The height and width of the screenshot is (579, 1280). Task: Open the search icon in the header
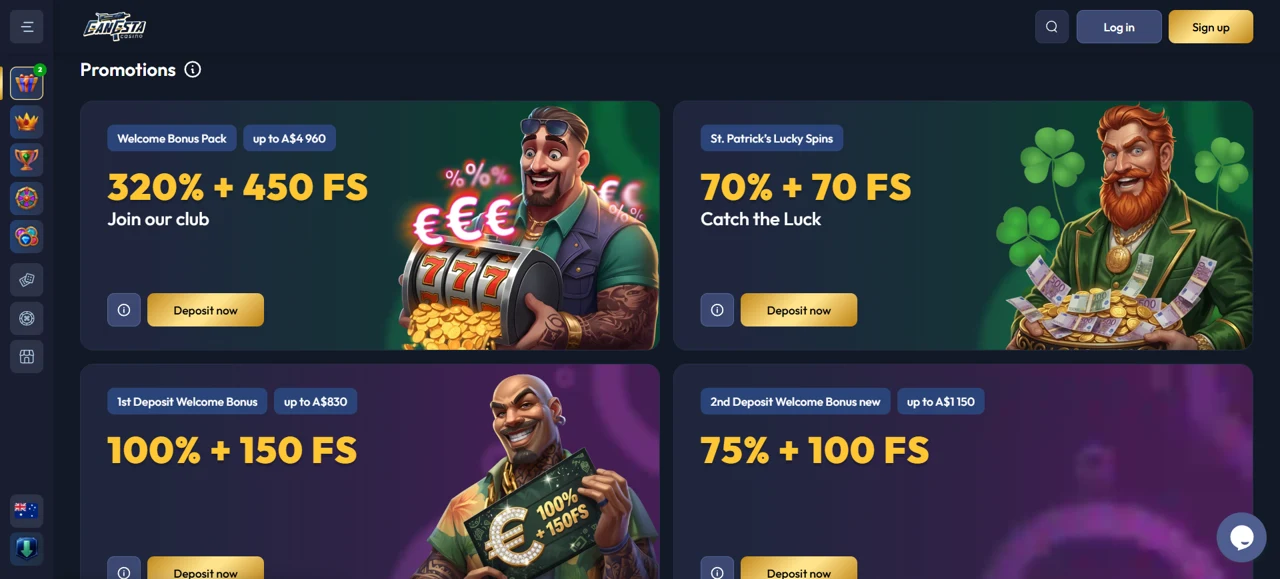[x=1052, y=27]
